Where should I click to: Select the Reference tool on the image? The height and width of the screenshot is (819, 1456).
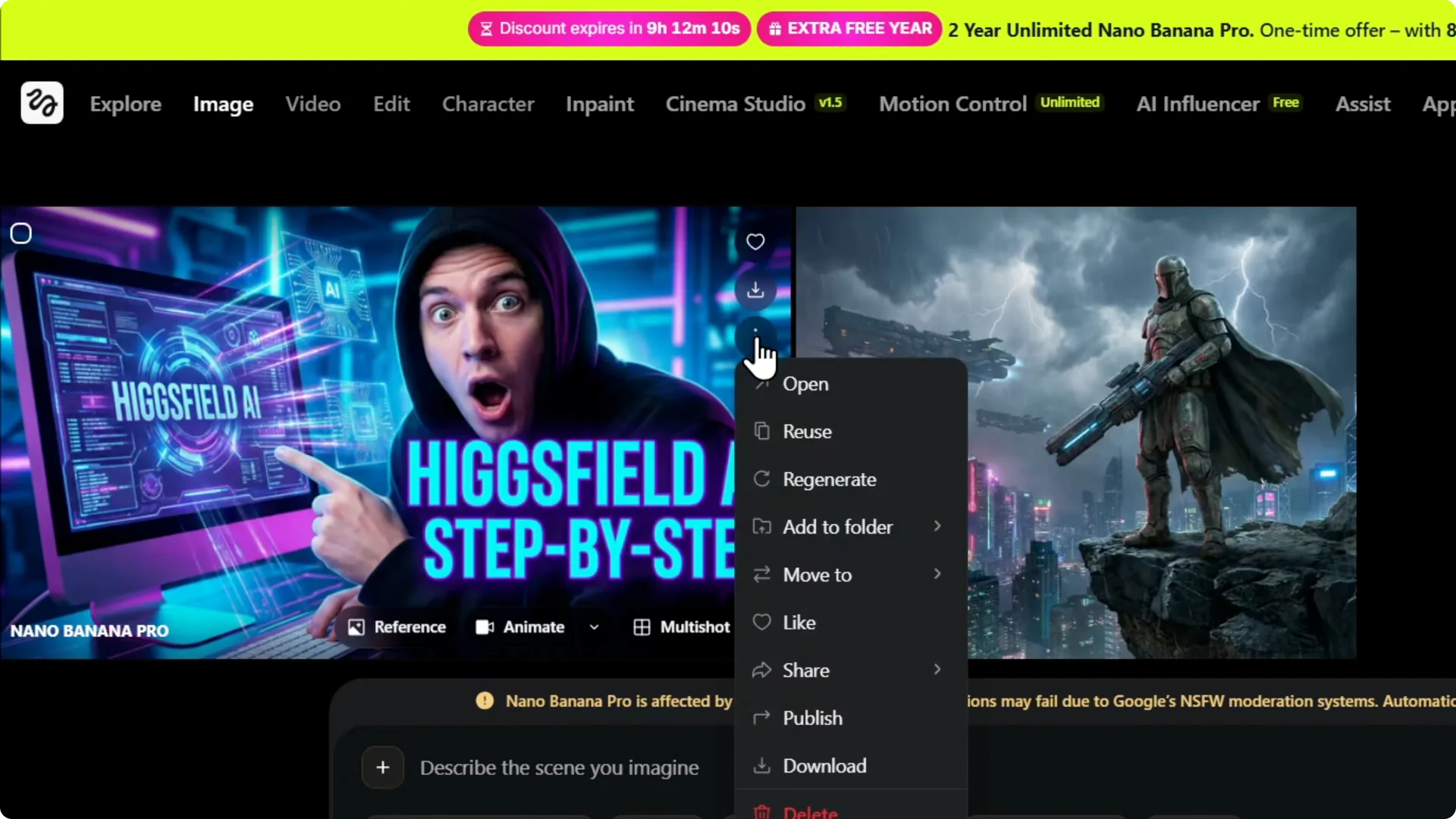pyautogui.click(x=397, y=626)
